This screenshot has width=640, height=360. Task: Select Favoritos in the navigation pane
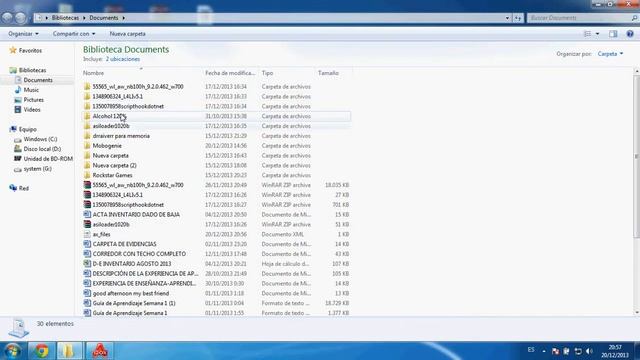click(30, 51)
